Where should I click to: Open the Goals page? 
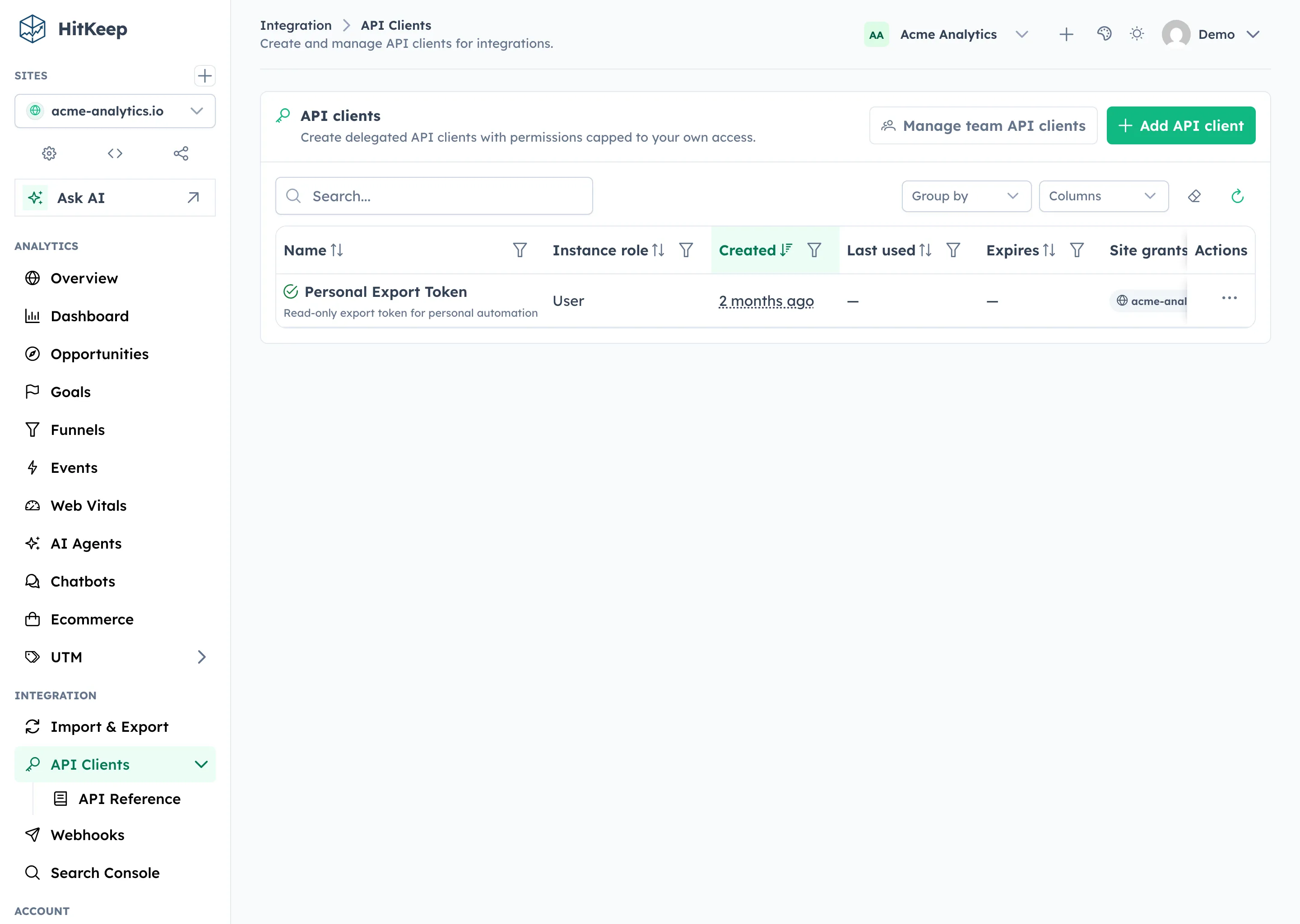[115, 392]
